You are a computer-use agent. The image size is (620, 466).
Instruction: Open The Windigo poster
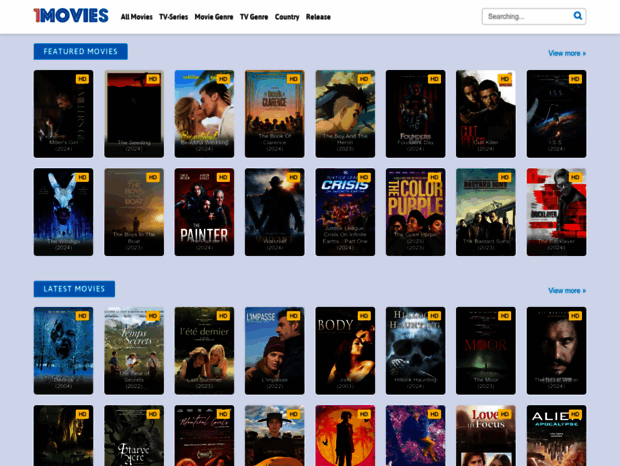click(x=63, y=212)
